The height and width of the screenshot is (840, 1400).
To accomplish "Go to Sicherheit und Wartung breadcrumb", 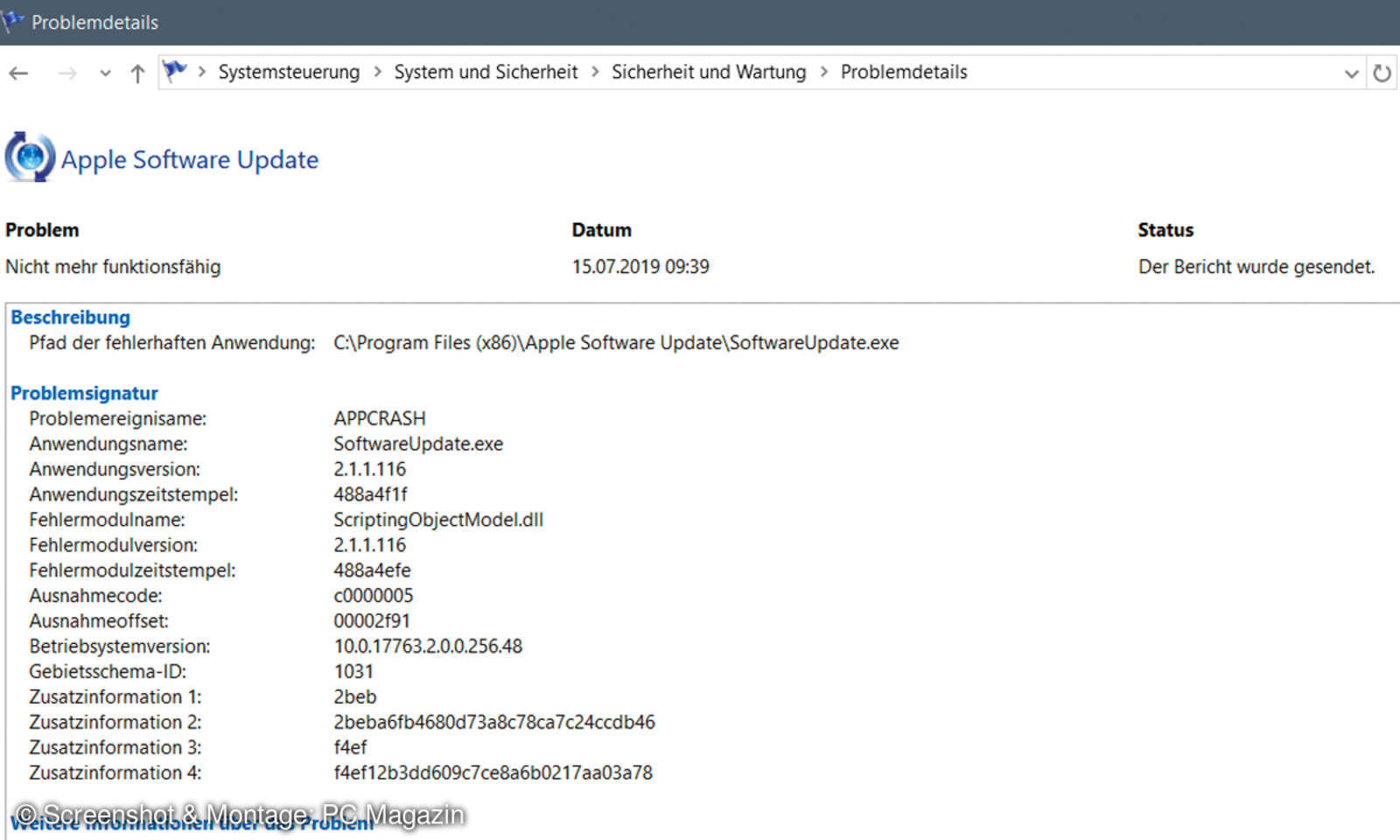I will pos(709,72).
